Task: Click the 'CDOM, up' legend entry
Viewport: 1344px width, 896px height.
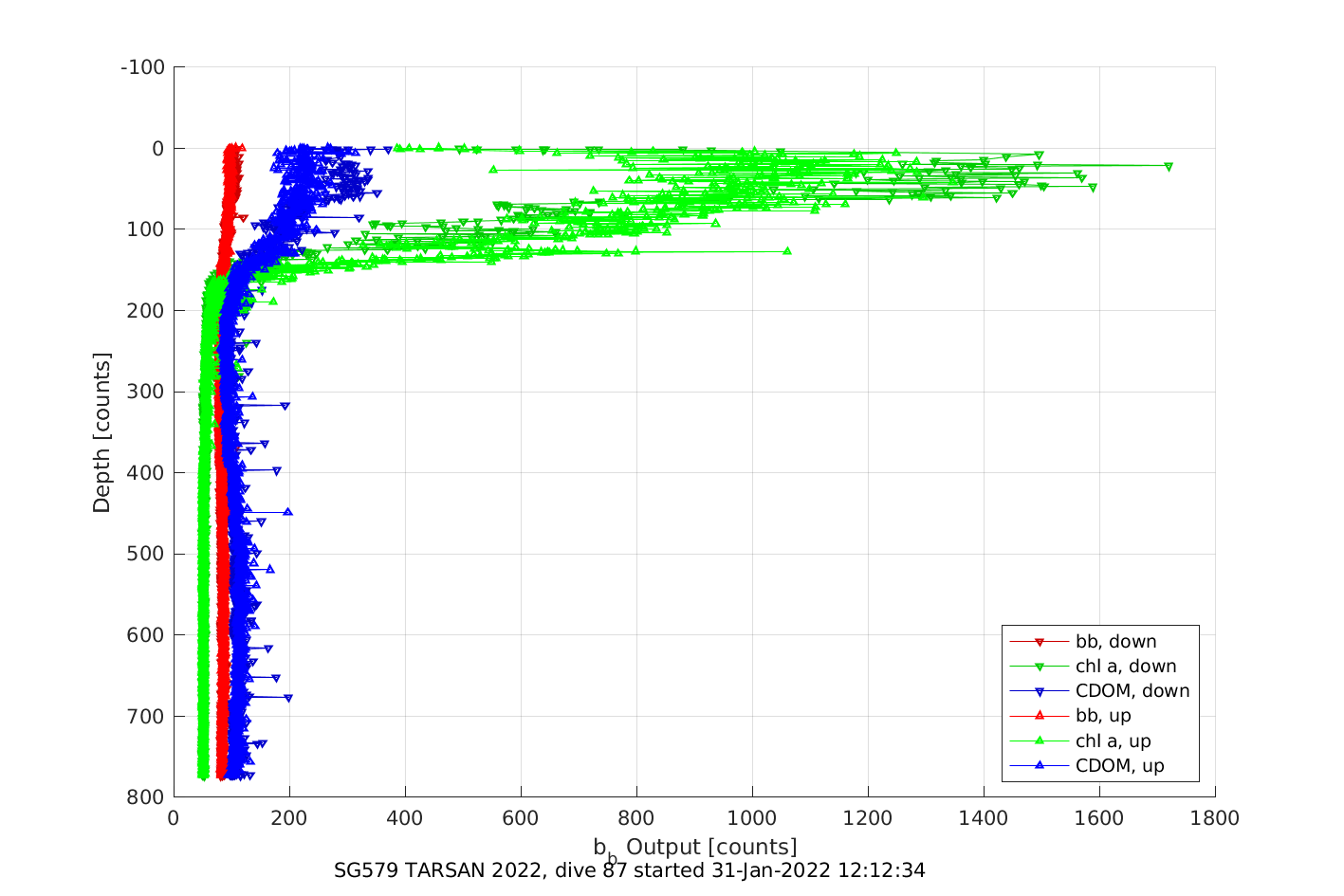Action: pos(1087,766)
